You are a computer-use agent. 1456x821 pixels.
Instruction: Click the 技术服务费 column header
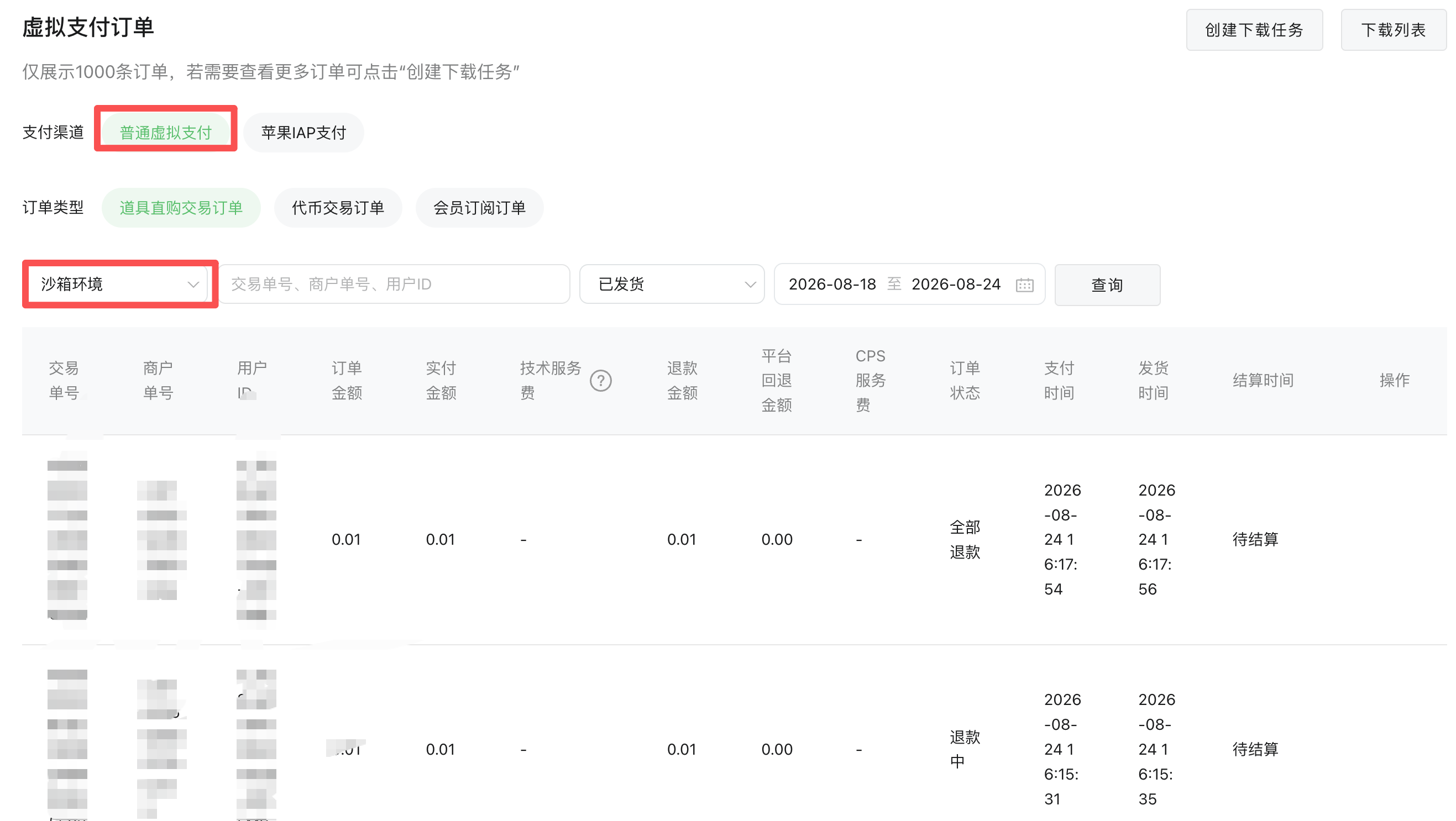click(551, 380)
